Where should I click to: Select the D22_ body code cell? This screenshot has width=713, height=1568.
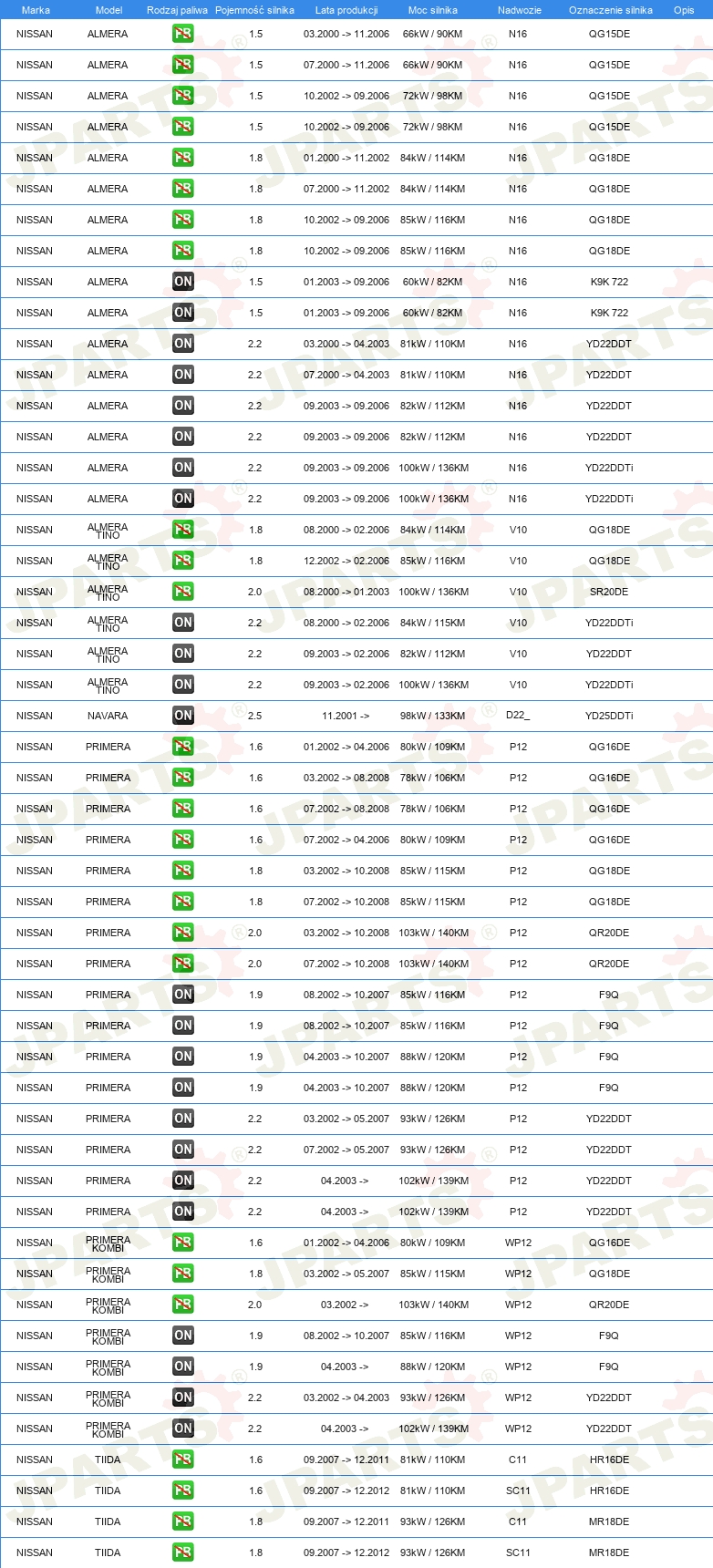click(x=518, y=716)
